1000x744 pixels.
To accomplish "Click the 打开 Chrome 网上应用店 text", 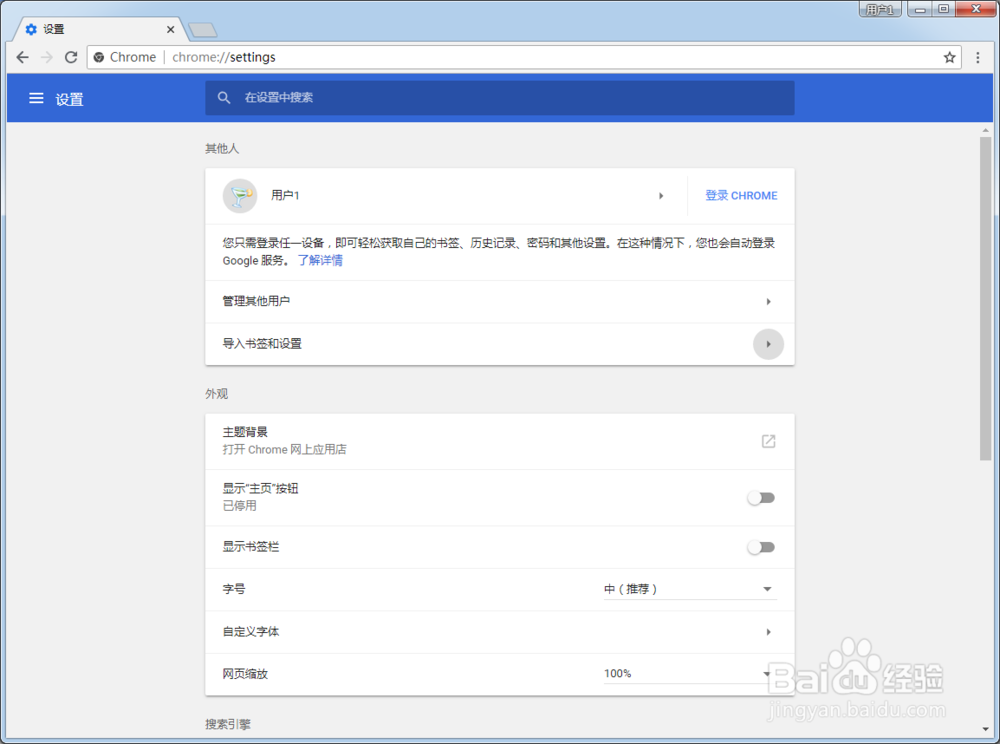I will (x=284, y=449).
